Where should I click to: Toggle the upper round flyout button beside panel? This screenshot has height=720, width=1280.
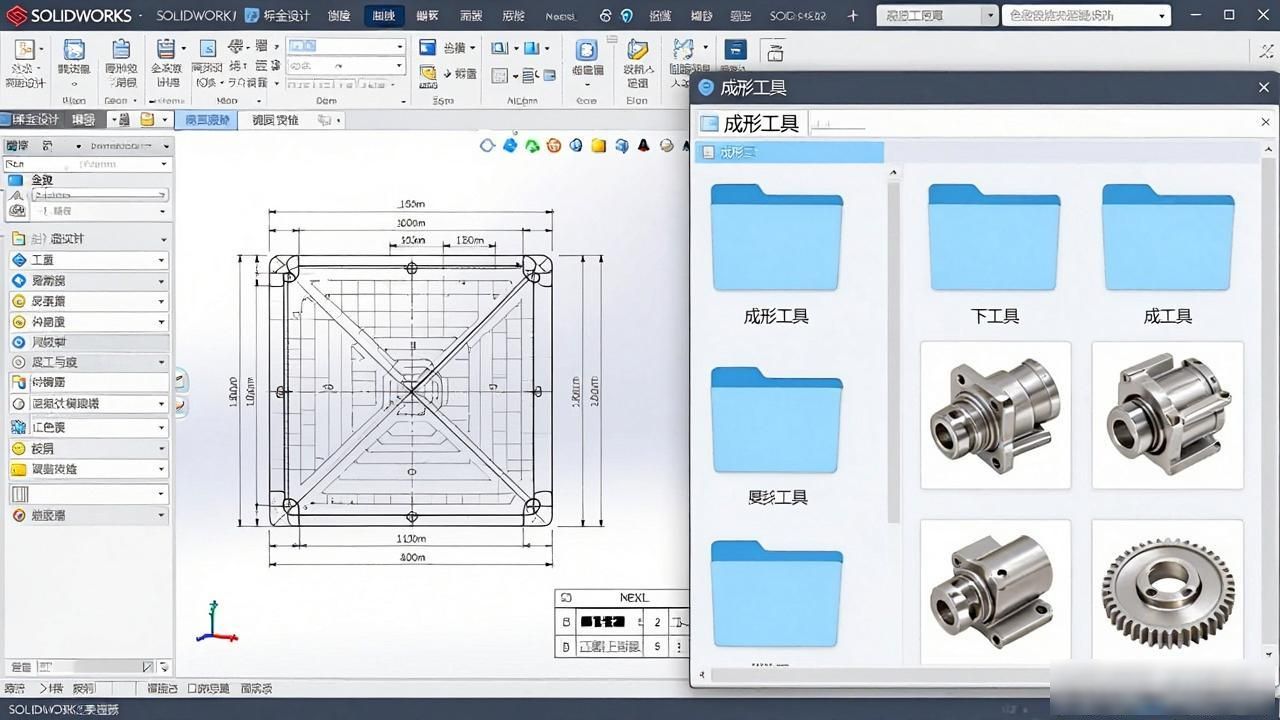[180, 380]
